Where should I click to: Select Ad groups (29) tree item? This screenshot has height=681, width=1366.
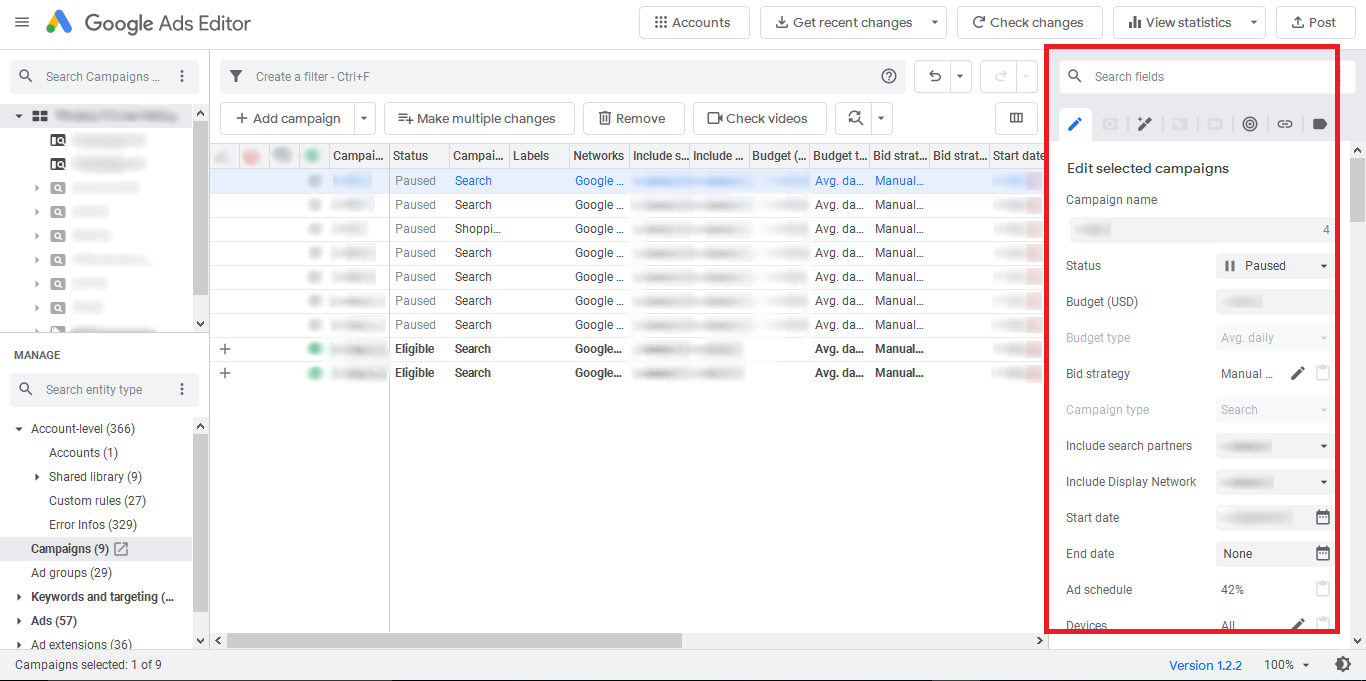tap(71, 573)
